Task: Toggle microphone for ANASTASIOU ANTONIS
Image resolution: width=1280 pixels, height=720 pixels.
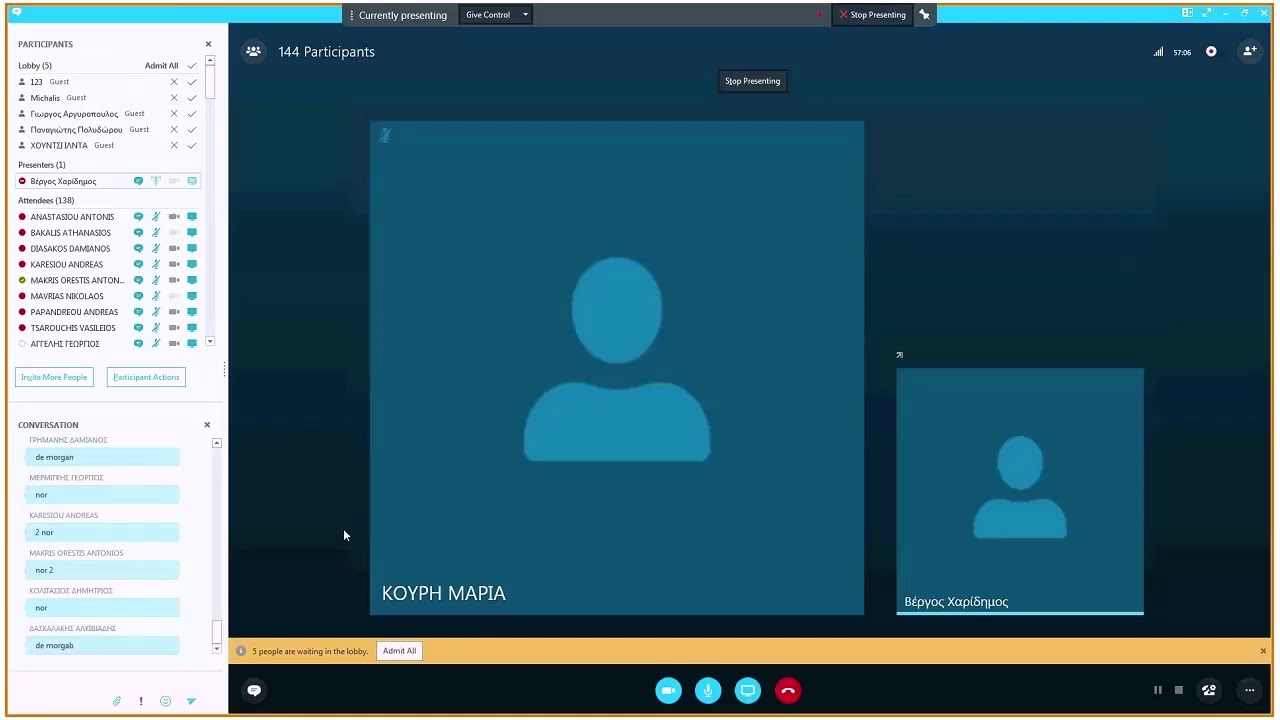Action: [x=156, y=217]
